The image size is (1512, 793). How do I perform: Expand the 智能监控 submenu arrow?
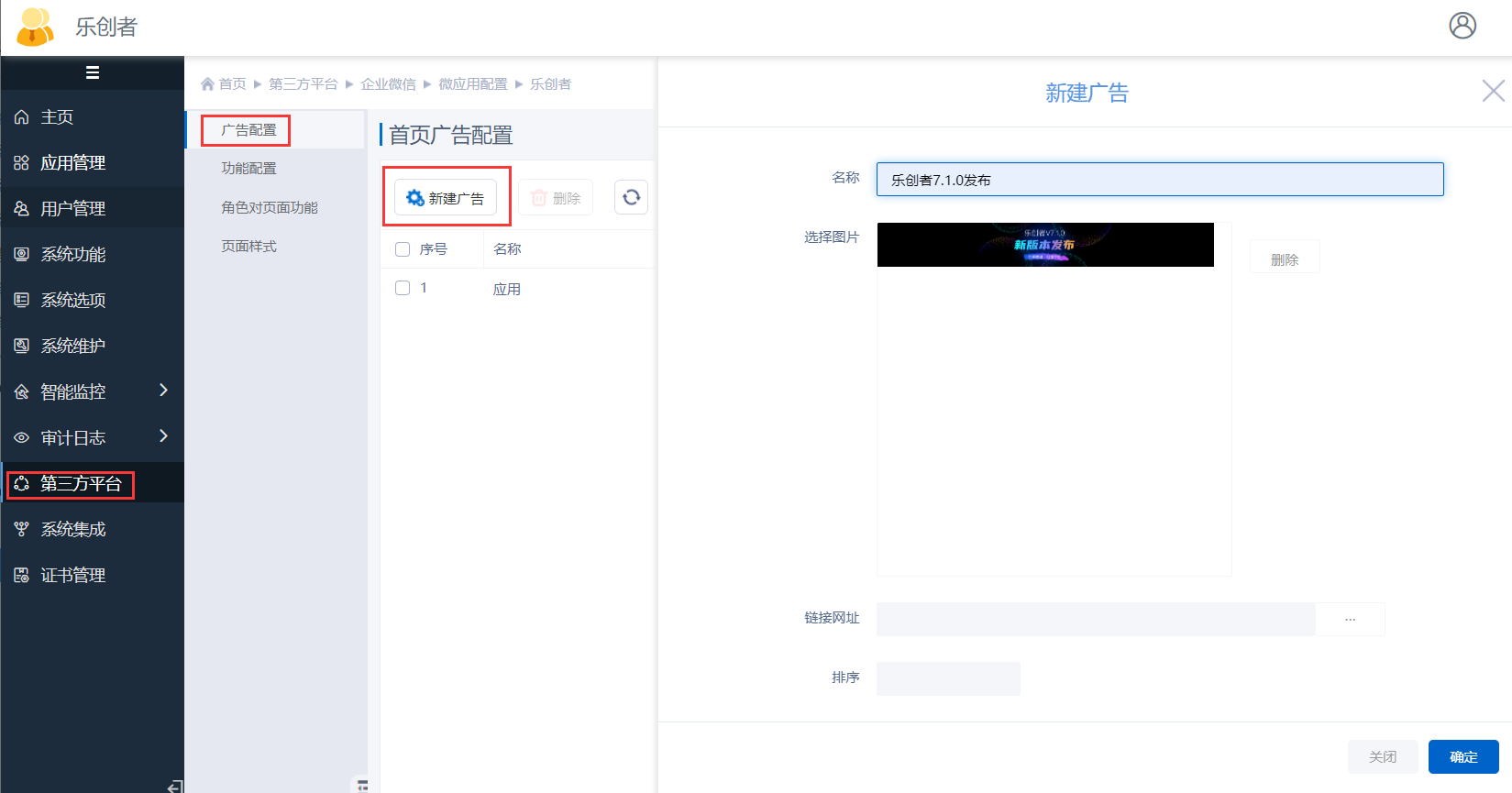coord(163,391)
